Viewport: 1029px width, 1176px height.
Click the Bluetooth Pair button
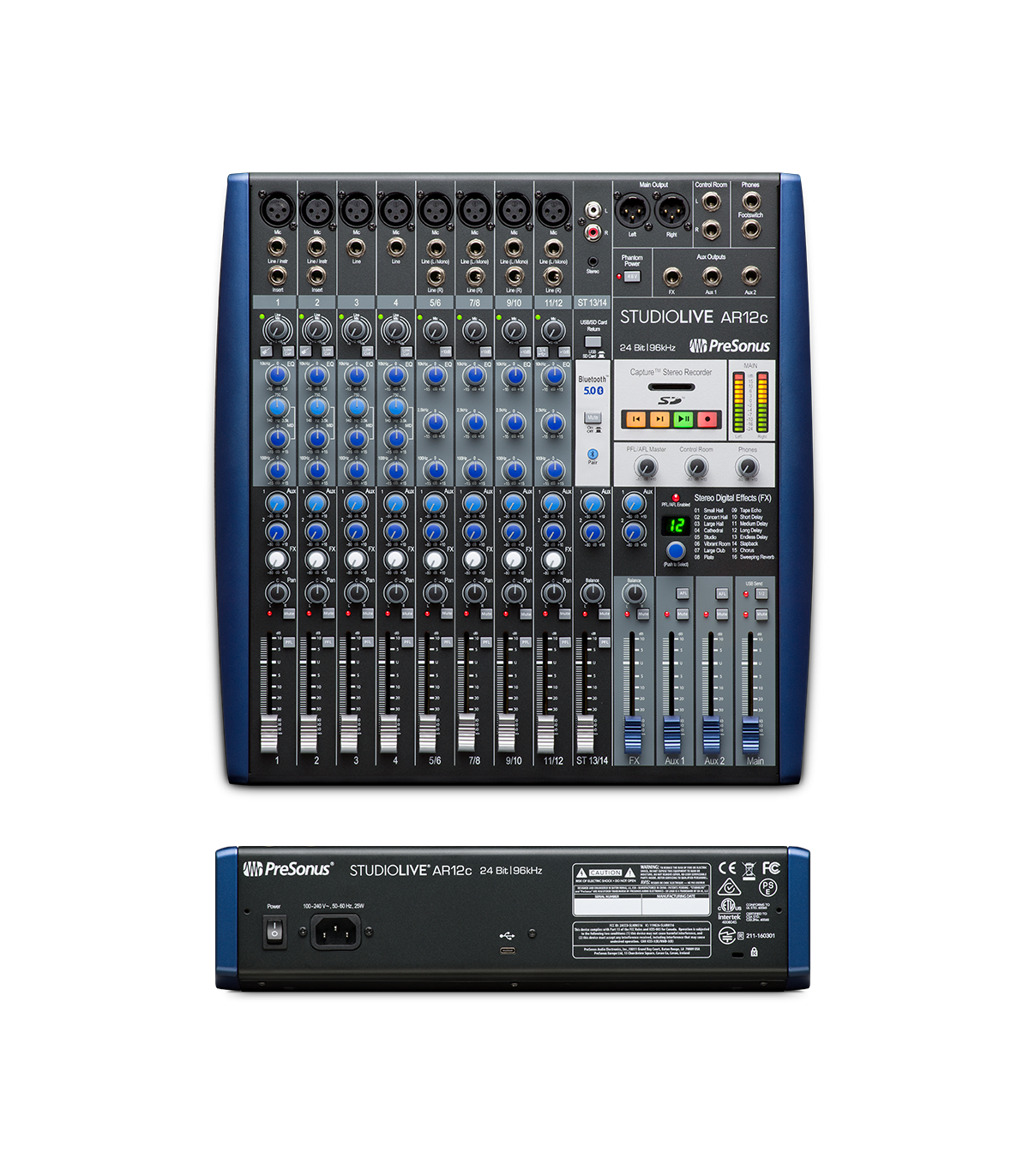tap(593, 453)
